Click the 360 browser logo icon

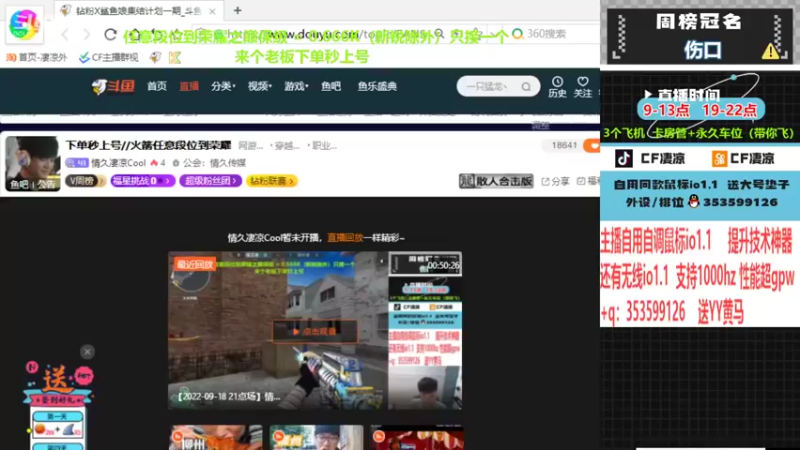pos(24,24)
